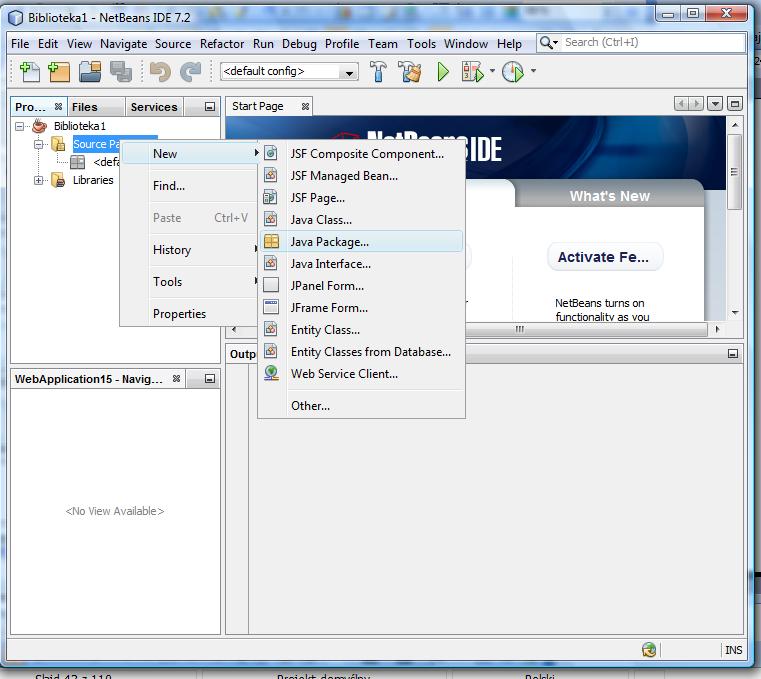761x679 pixels.
Task: Click the Start Page scroll down arrow
Action: [735, 313]
